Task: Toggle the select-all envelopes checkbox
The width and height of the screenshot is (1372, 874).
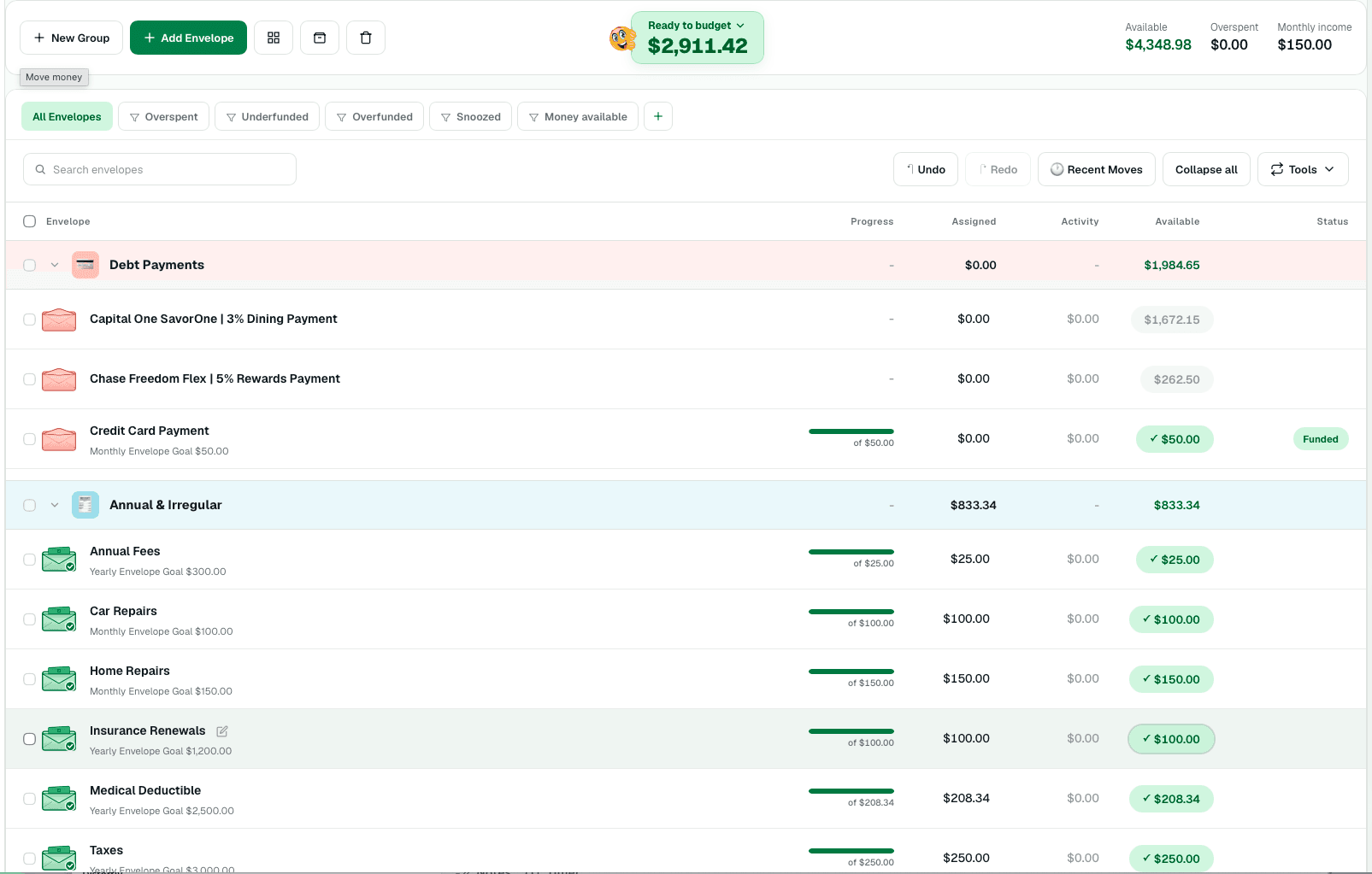Action: (x=29, y=221)
